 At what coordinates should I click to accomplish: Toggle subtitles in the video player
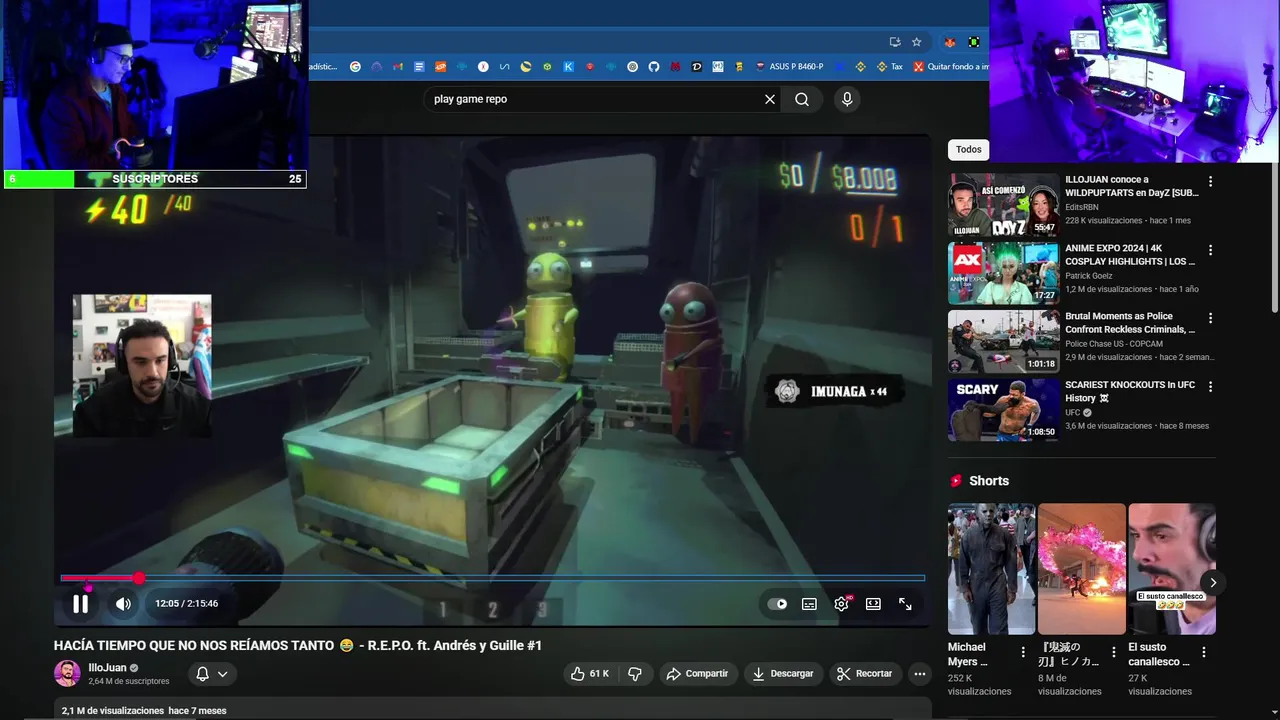point(809,604)
